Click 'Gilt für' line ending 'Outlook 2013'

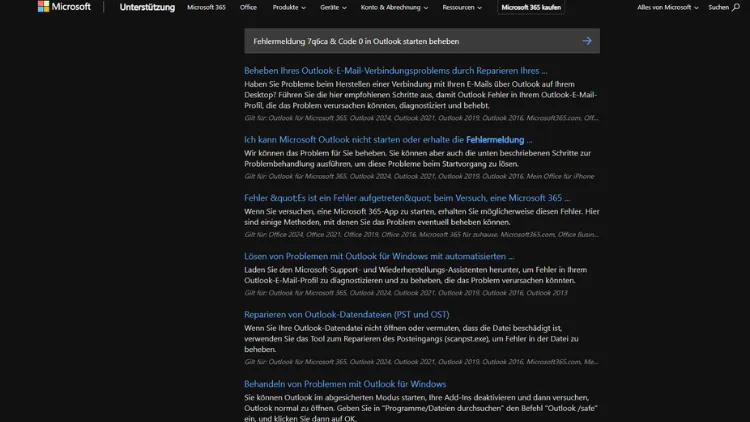[406, 293]
